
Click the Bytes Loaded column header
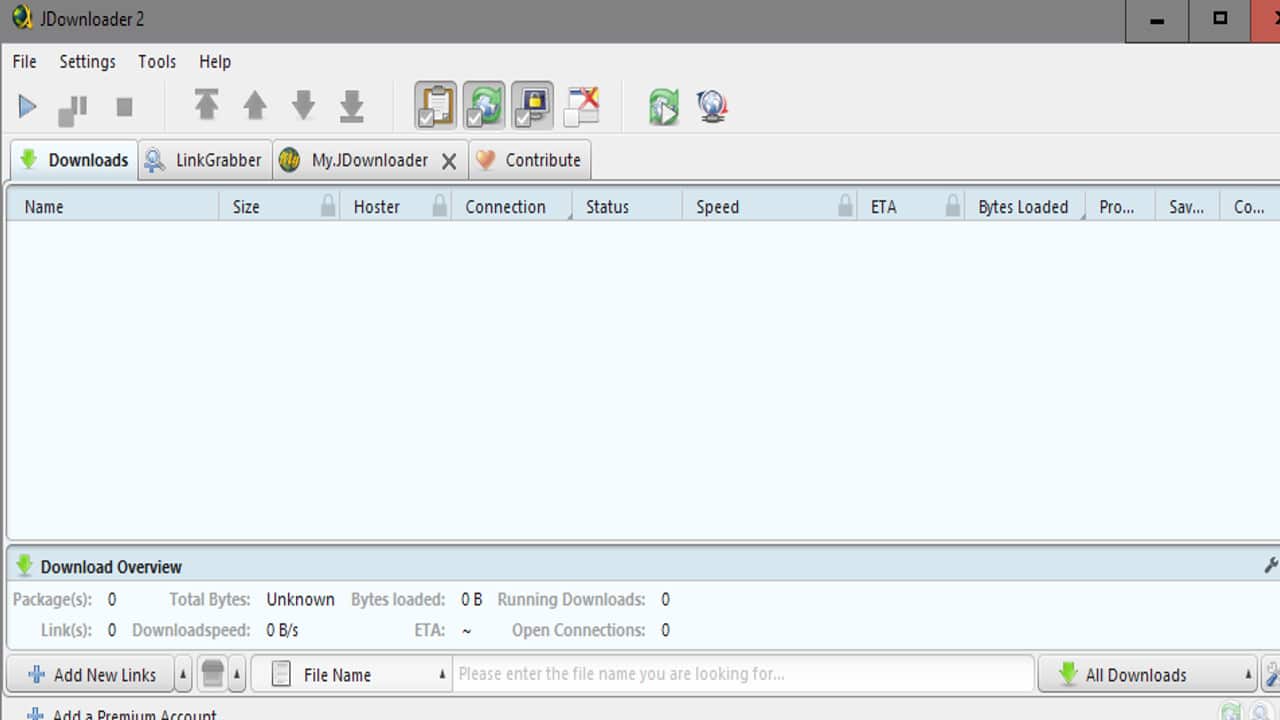click(x=1025, y=207)
